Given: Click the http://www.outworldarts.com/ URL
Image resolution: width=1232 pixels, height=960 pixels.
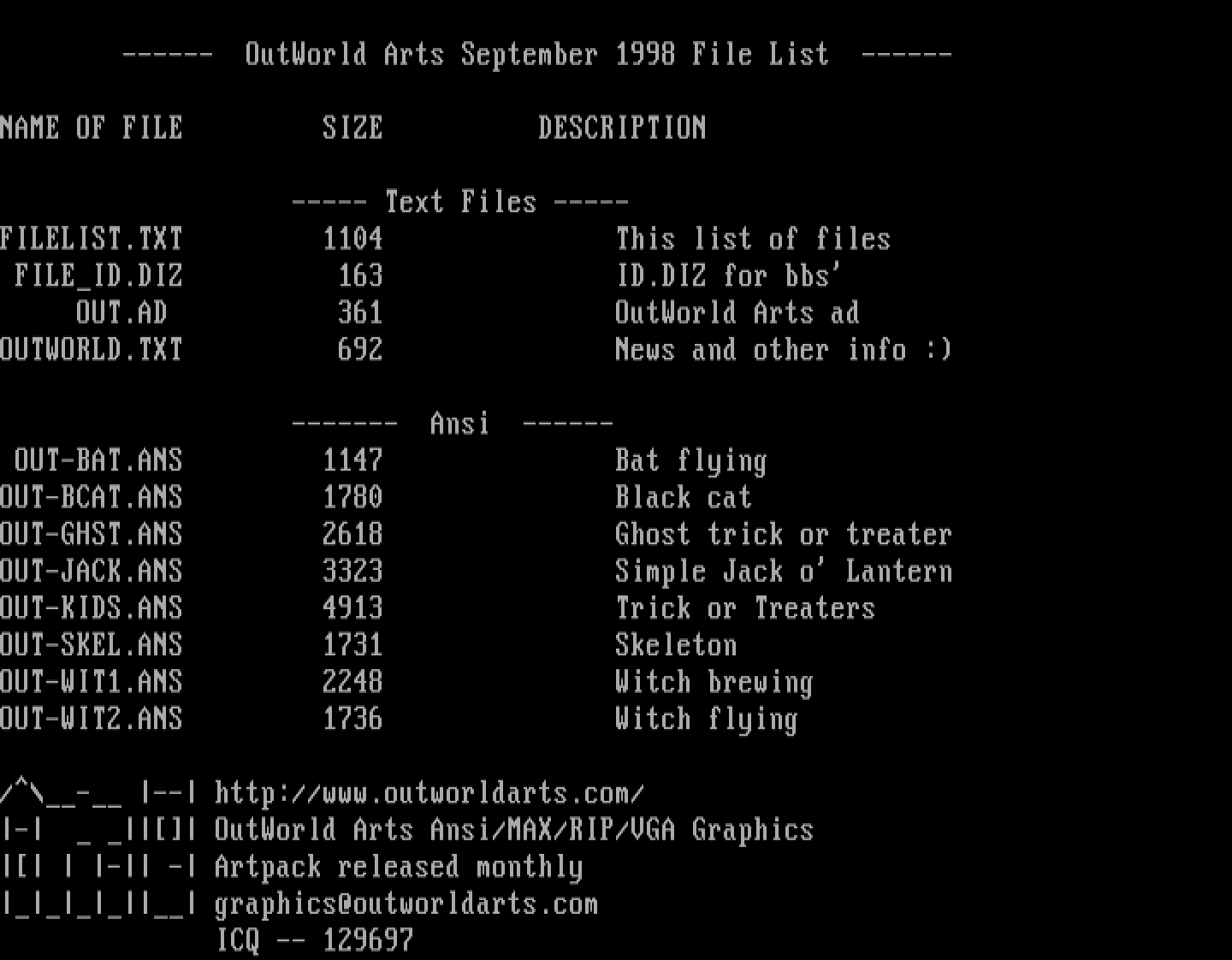Looking at the screenshot, I should [429, 793].
